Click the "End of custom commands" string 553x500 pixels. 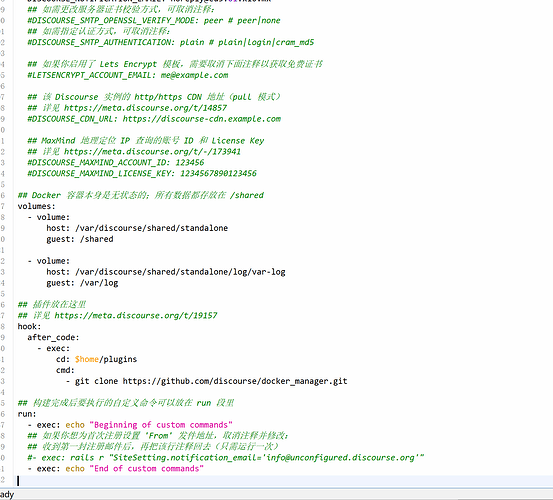[146, 469]
